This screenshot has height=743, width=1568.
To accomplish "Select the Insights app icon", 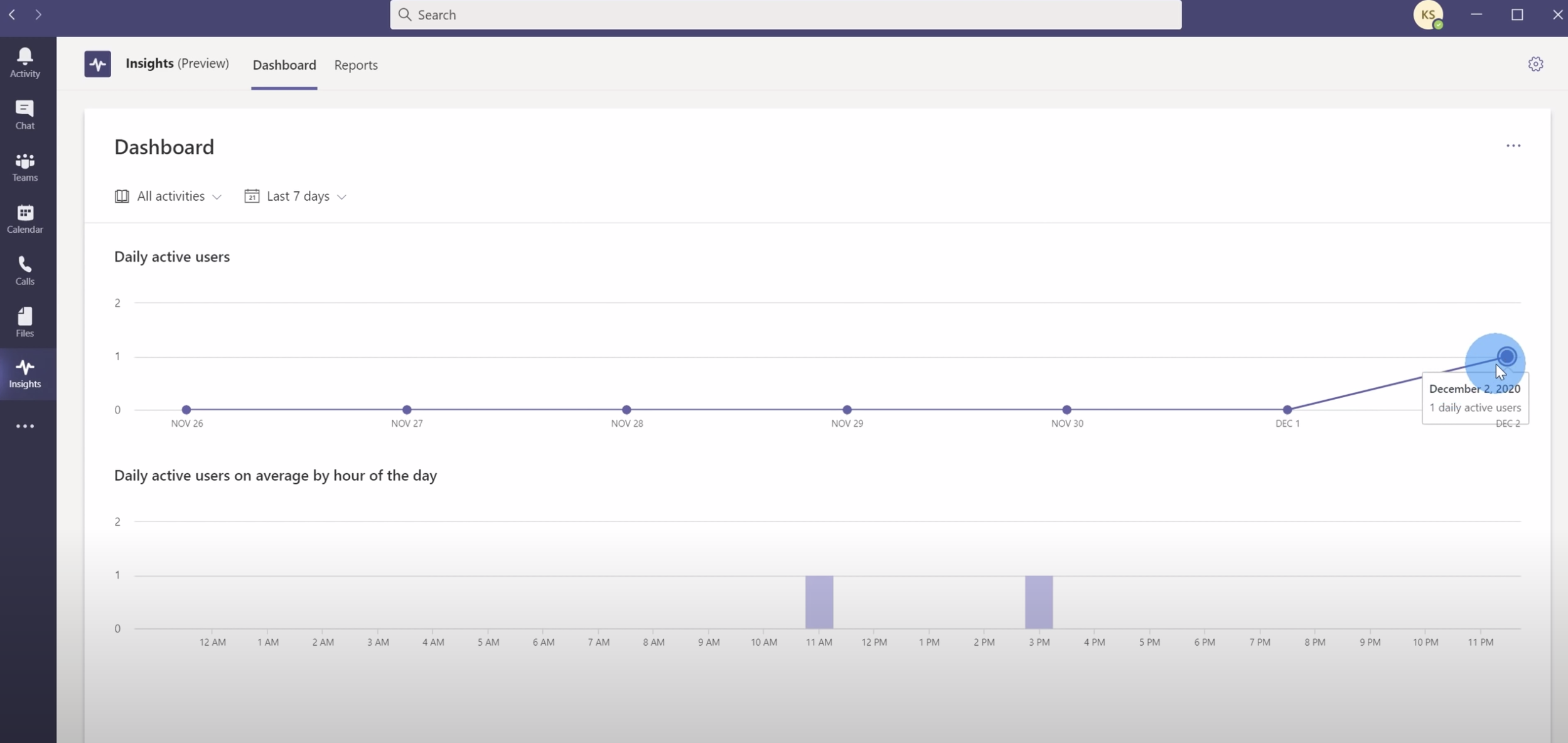I will click(x=97, y=63).
